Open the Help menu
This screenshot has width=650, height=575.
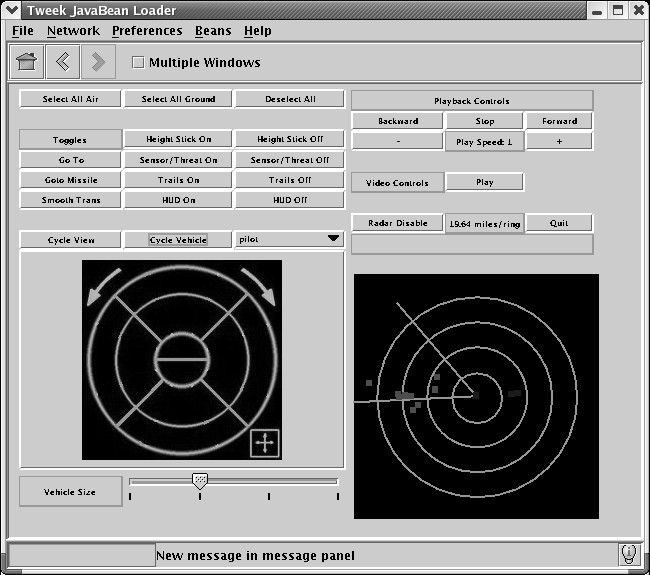tap(257, 31)
